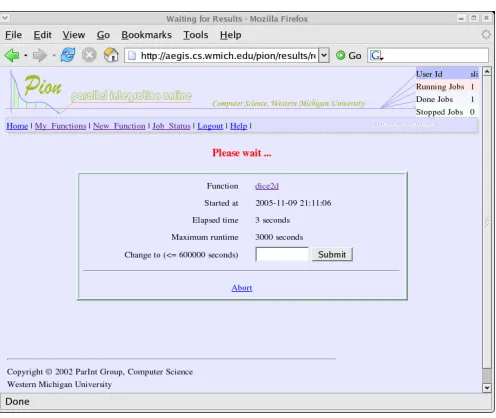
Task: Open the window menu icon in title bar
Action: [5, 18]
